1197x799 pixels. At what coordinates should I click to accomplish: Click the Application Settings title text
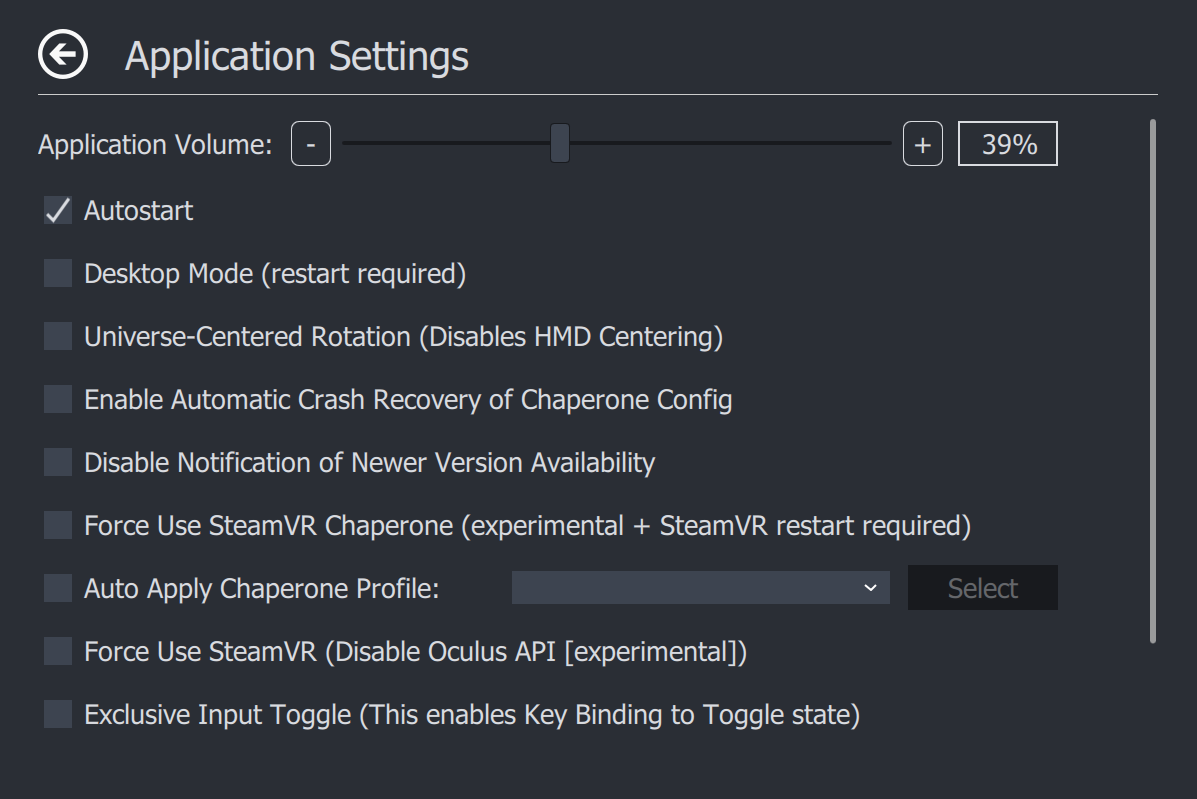[297, 56]
